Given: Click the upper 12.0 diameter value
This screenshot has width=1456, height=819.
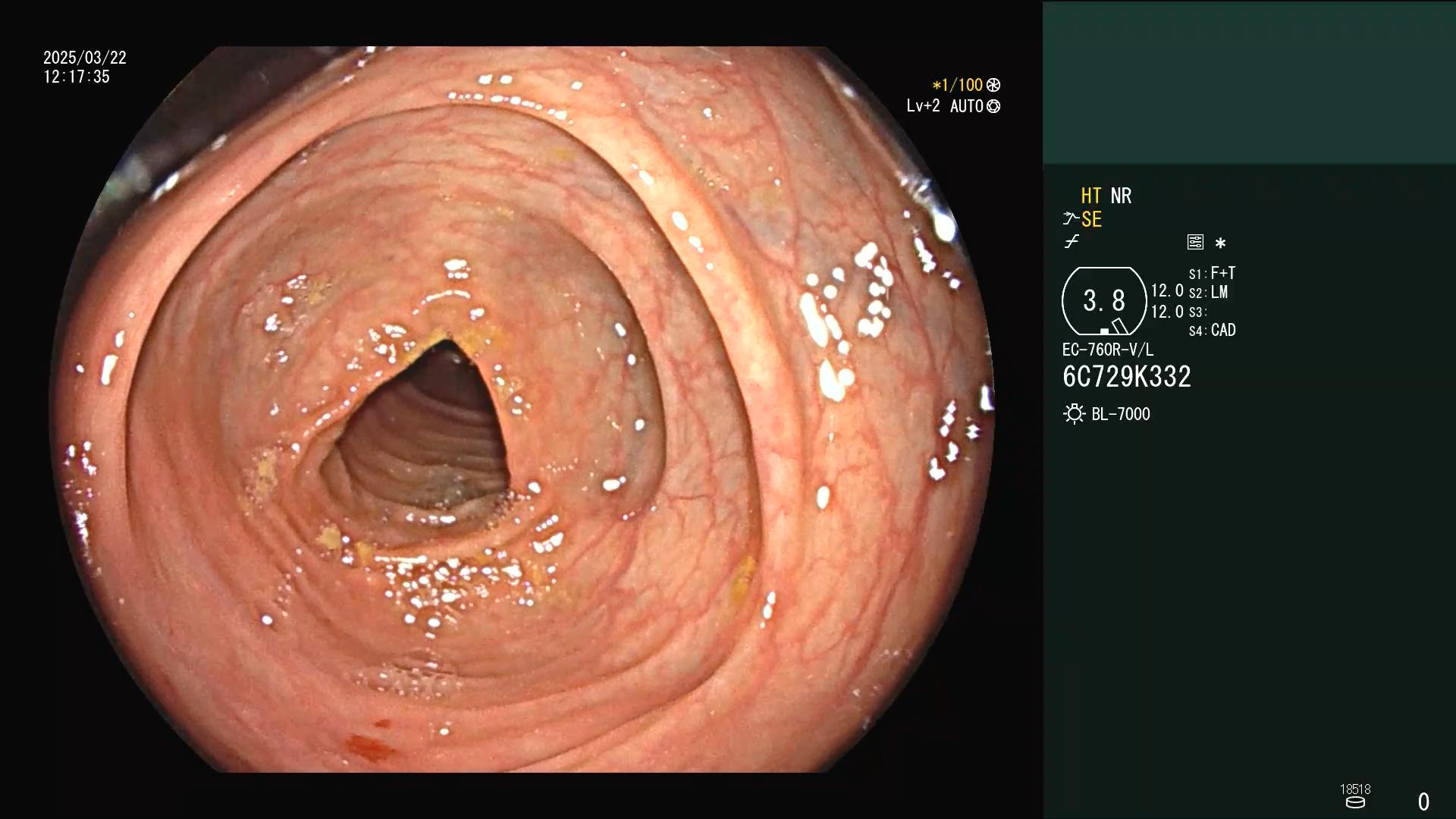Looking at the screenshot, I should 1167,291.
